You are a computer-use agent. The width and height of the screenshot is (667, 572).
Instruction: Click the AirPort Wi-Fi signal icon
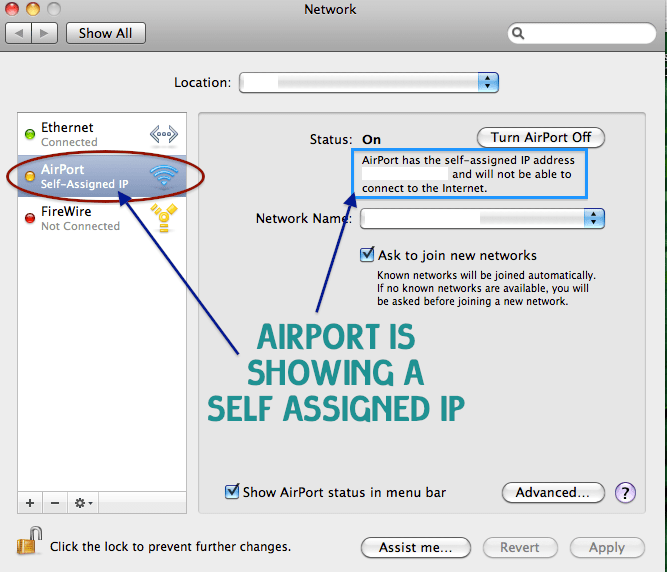(164, 176)
